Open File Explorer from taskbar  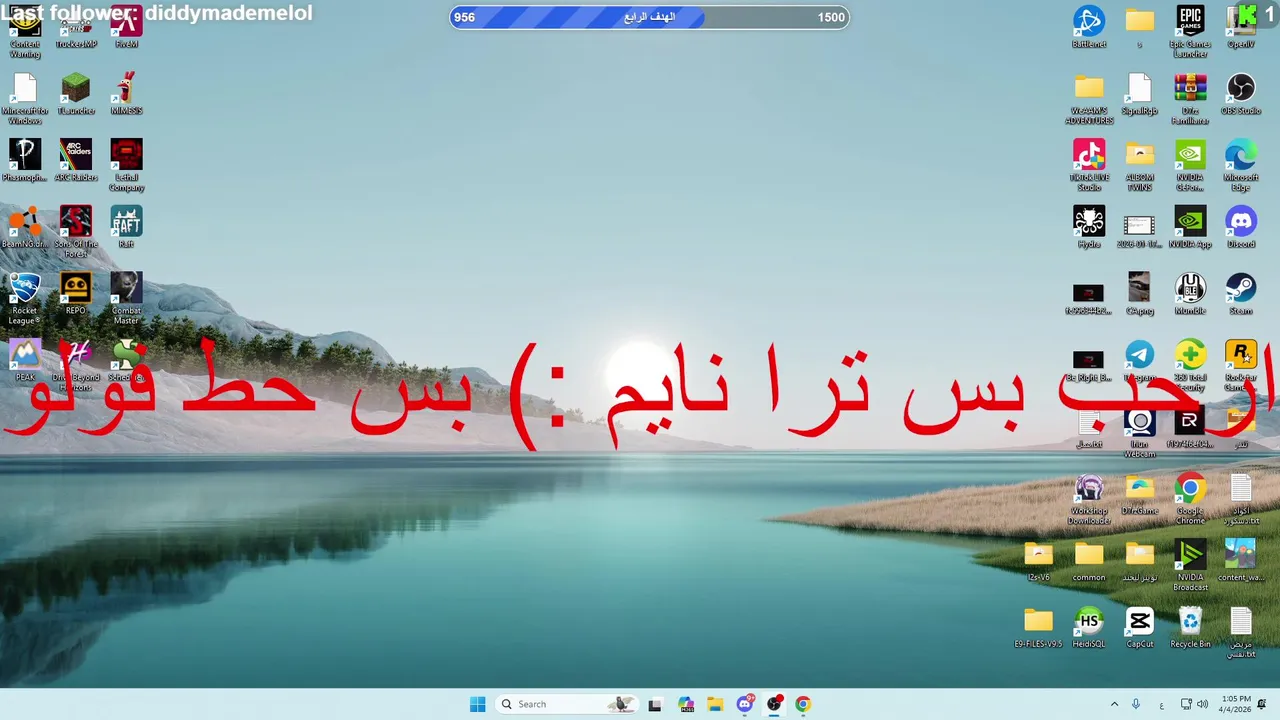click(x=715, y=704)
